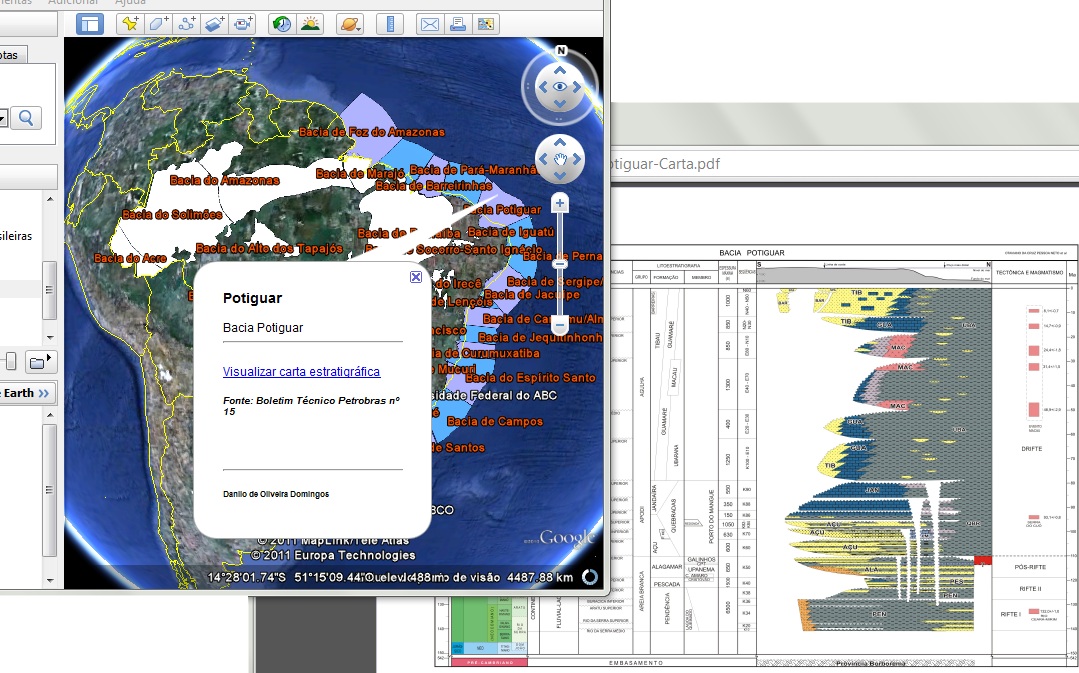Open the planets switcher icon
This screenshot has height=673, width=1079.
click(x=350, y=24)
